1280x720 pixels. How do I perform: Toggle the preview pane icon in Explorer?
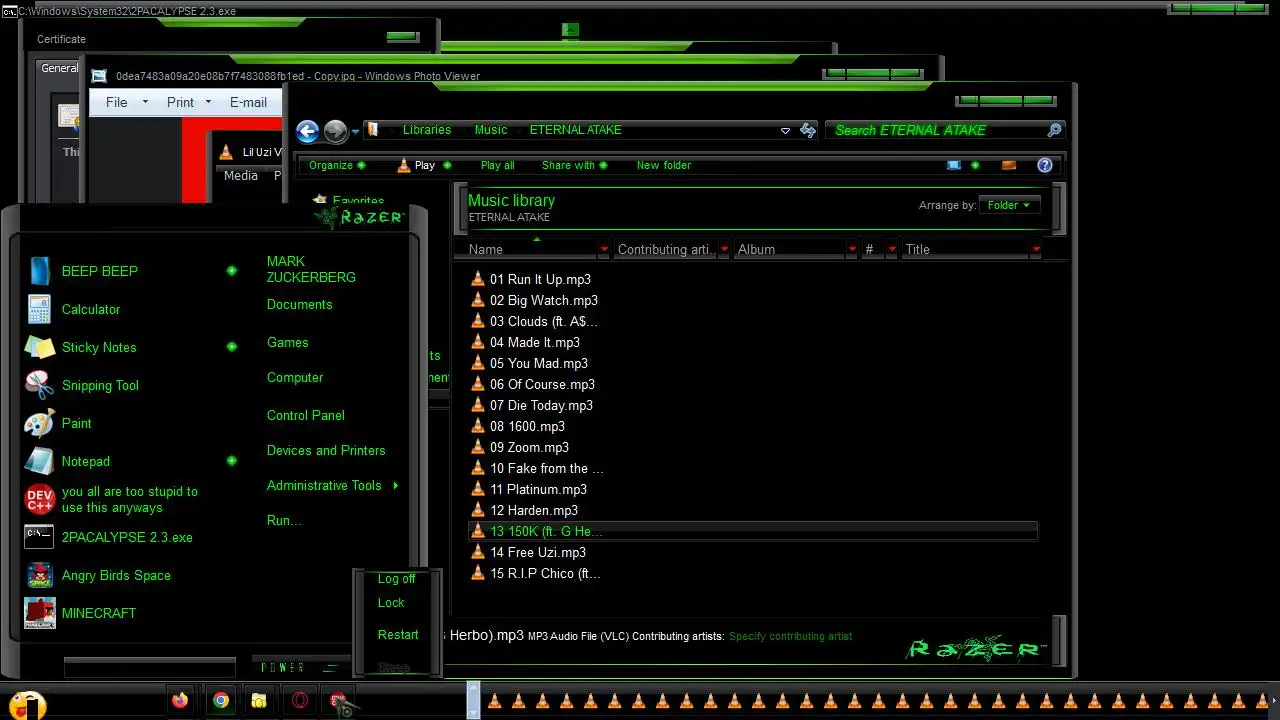pos(1009,165)
